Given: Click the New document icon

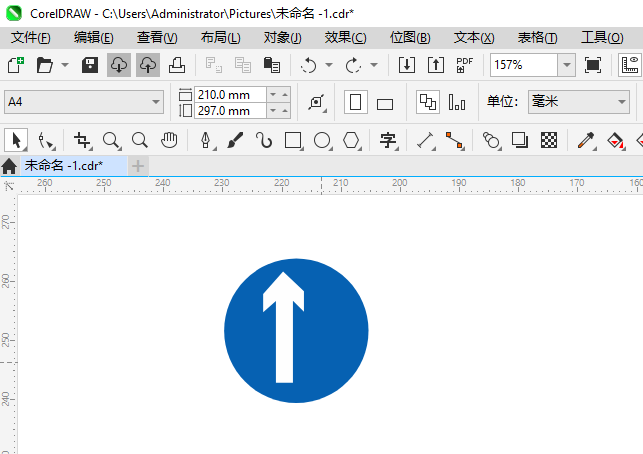Looking at the screenshot, I should 16,65.
